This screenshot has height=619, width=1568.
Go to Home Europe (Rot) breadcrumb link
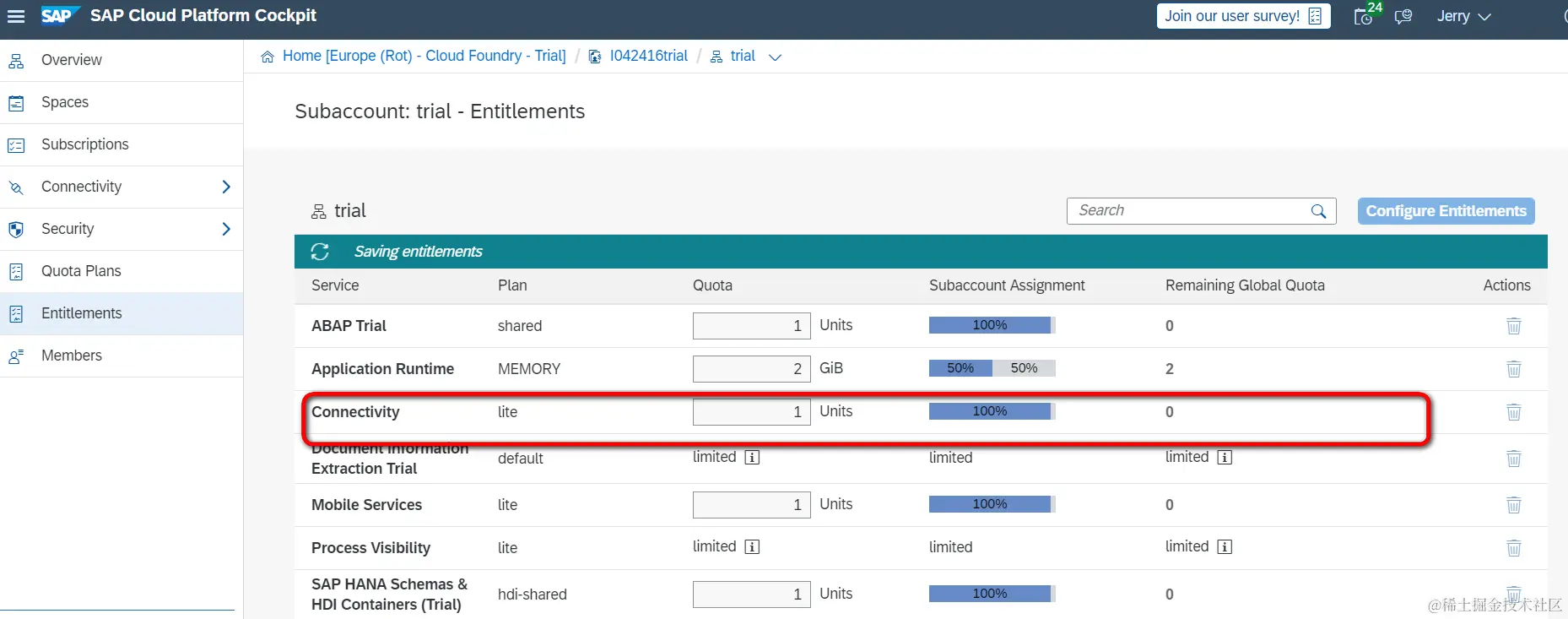click(424, 56)
